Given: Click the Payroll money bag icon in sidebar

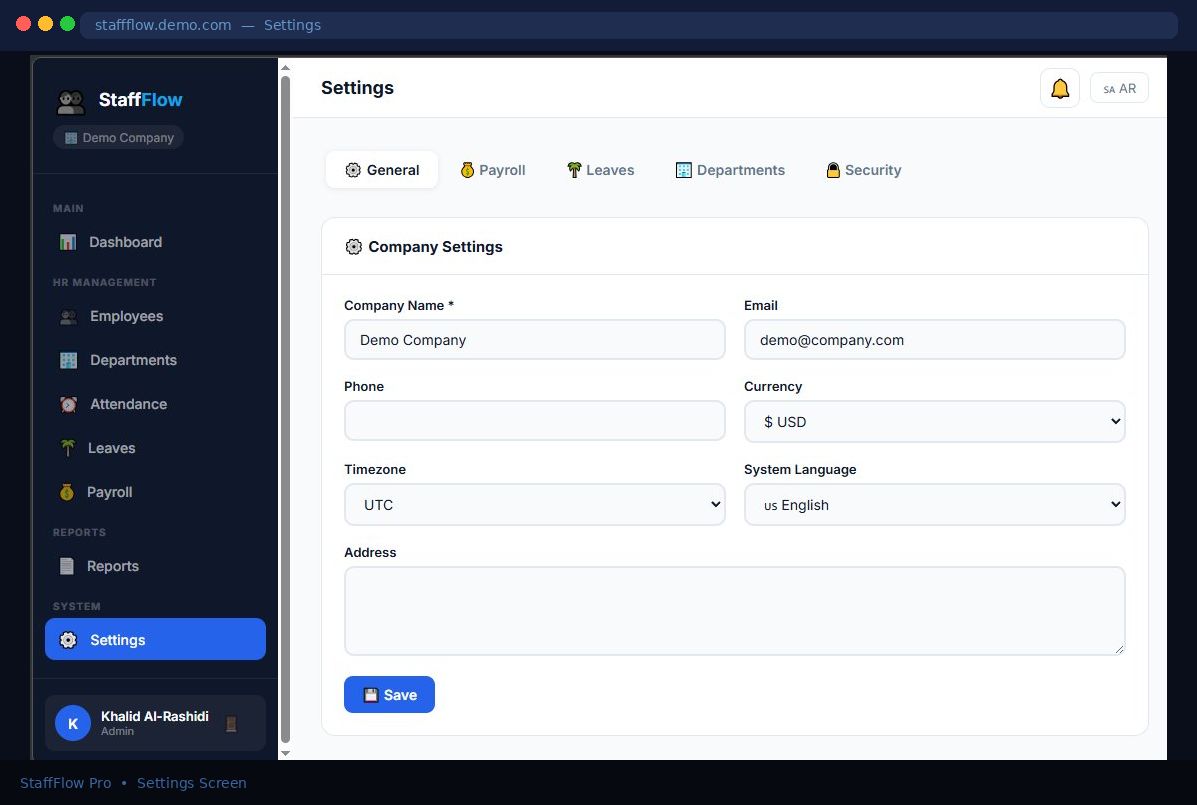Looking at the screenshot, I should [x=67, y=492].
